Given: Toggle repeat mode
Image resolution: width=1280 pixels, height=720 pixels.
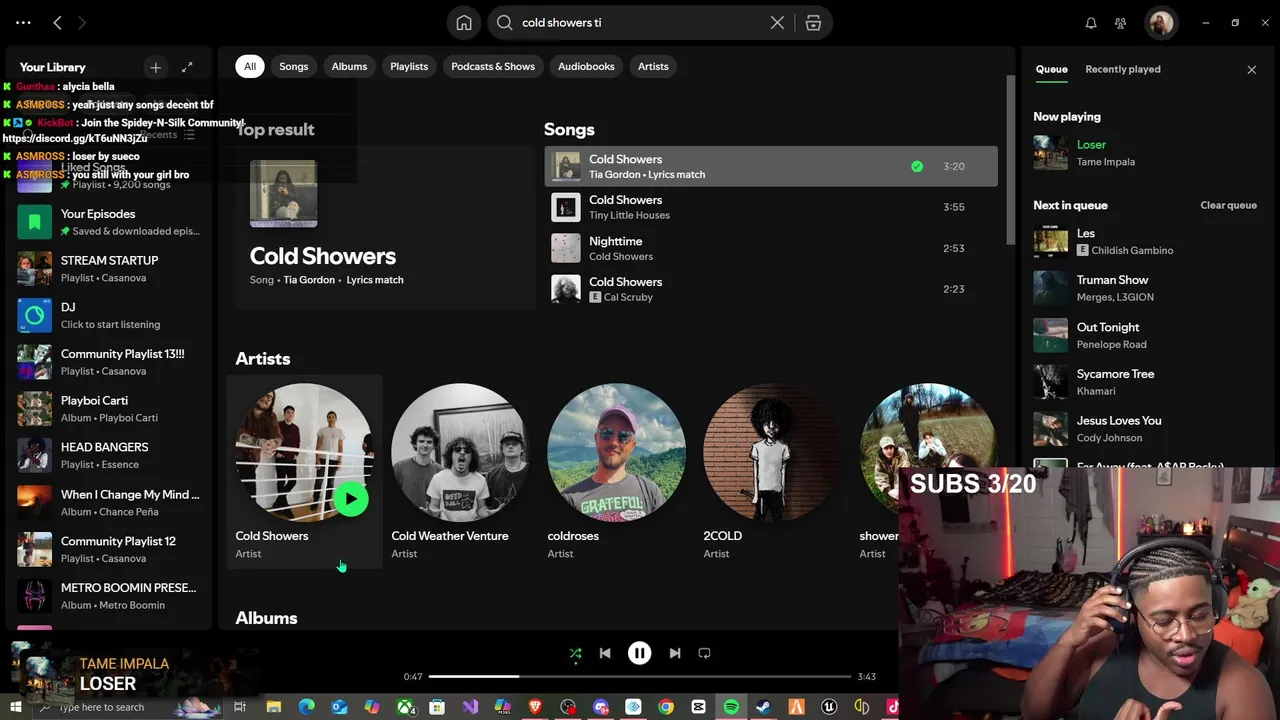Looking at the screenshot, I should click(x=704, y=653).
